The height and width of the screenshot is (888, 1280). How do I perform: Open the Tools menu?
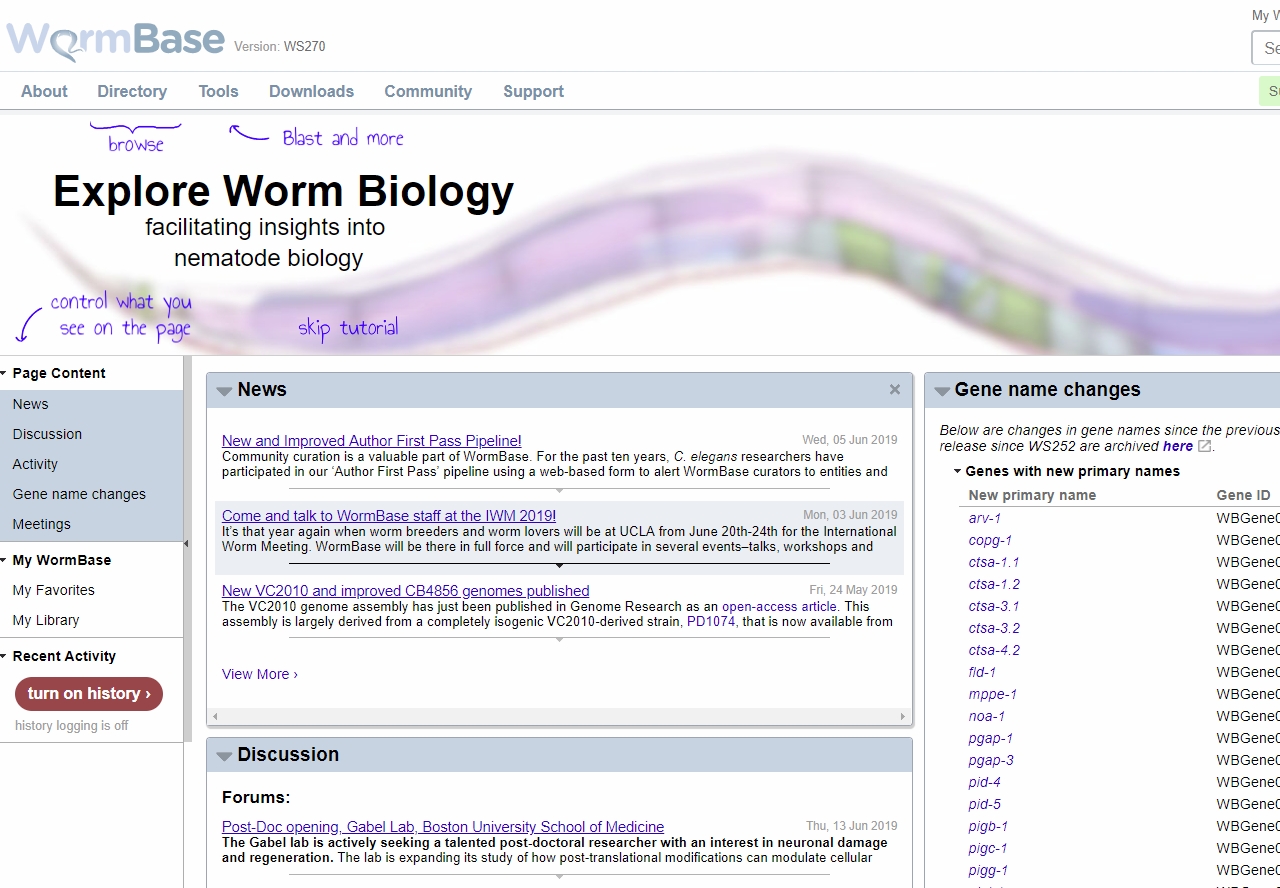point(218,91)
